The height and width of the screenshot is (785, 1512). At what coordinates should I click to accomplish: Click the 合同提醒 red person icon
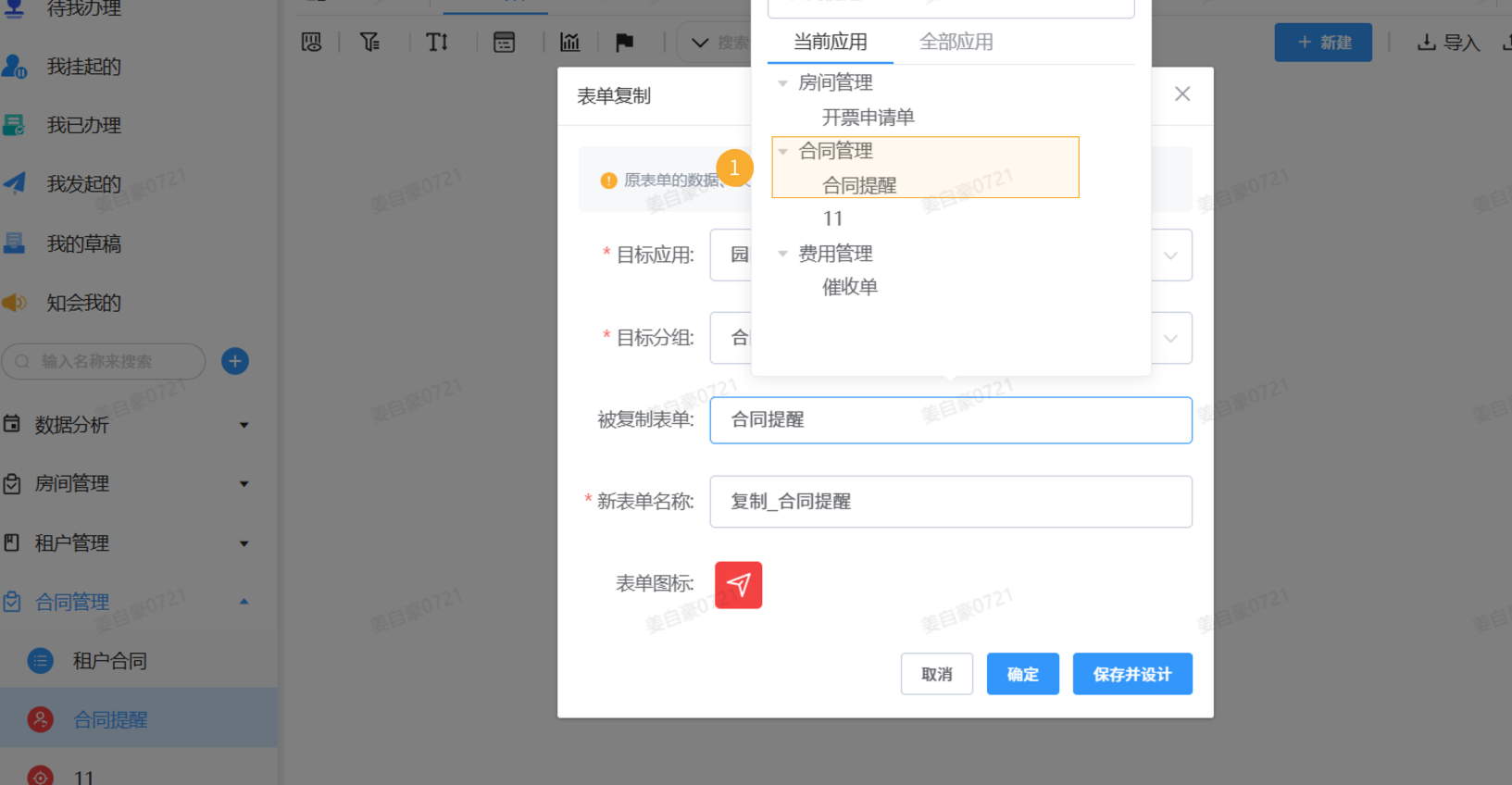click(41, 719)
